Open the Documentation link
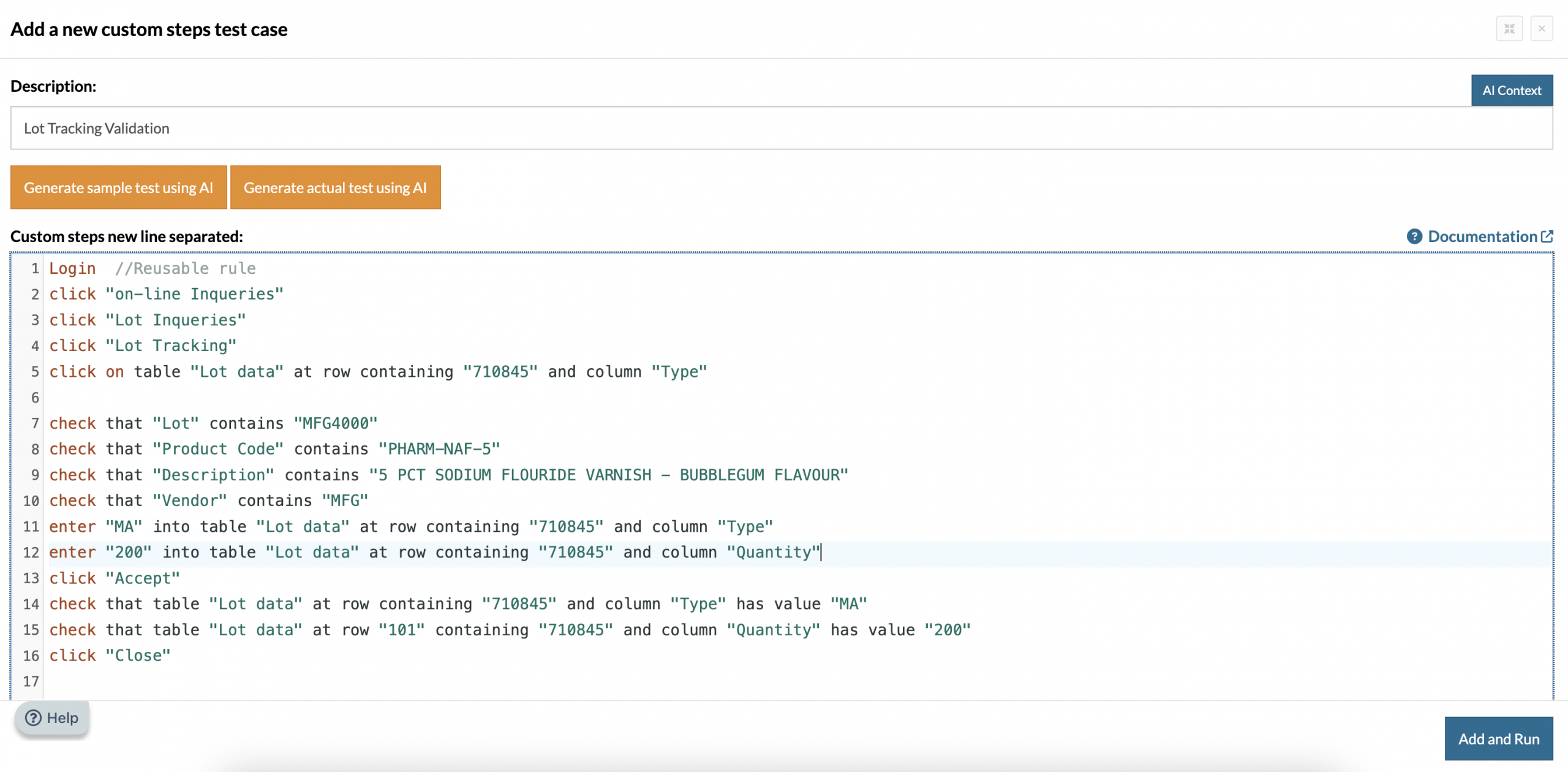This screenshot has height=772, width=1568. pyautogui.click(x=1482, y=237)
